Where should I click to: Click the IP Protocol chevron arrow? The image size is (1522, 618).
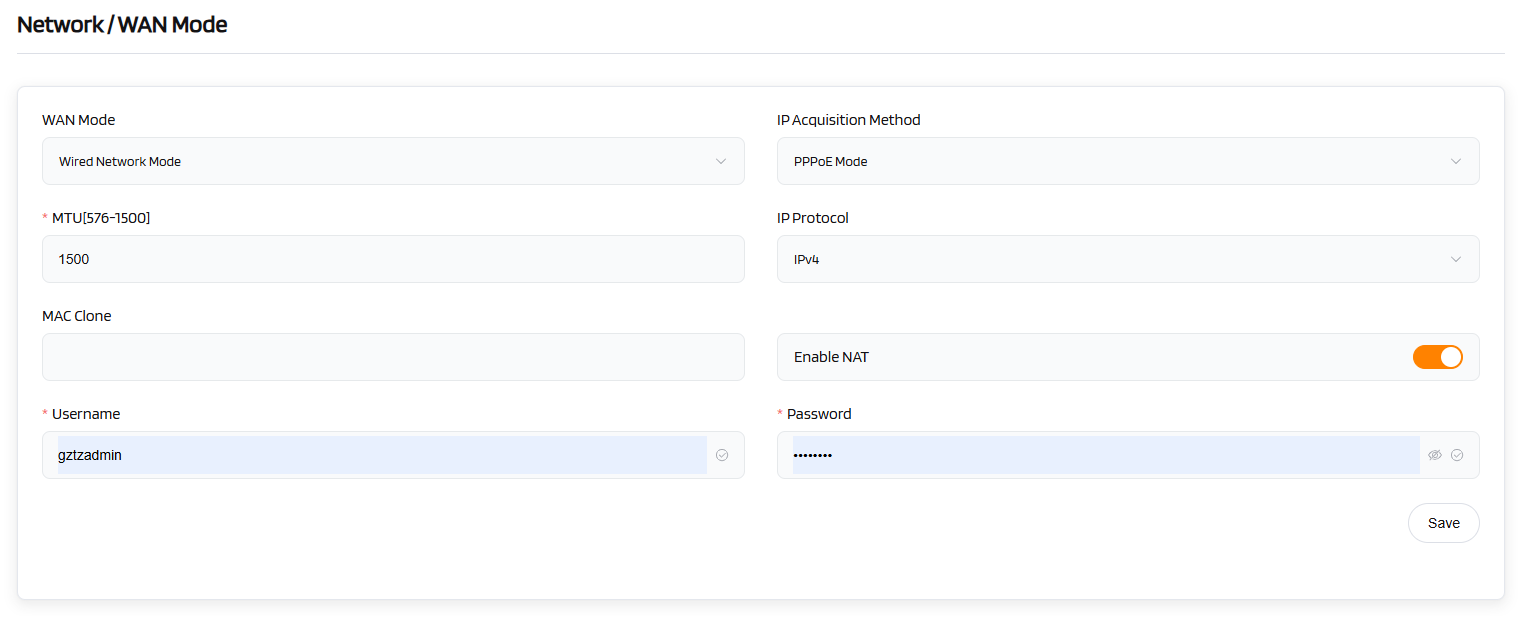(x=1456, y=259)
